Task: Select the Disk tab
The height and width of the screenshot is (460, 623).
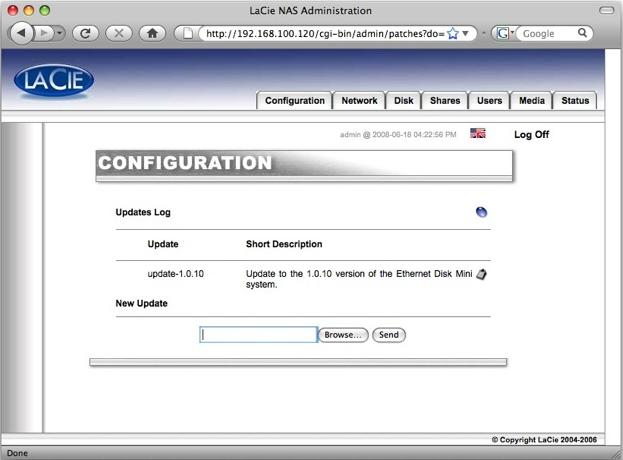Action: click(404, 101)
